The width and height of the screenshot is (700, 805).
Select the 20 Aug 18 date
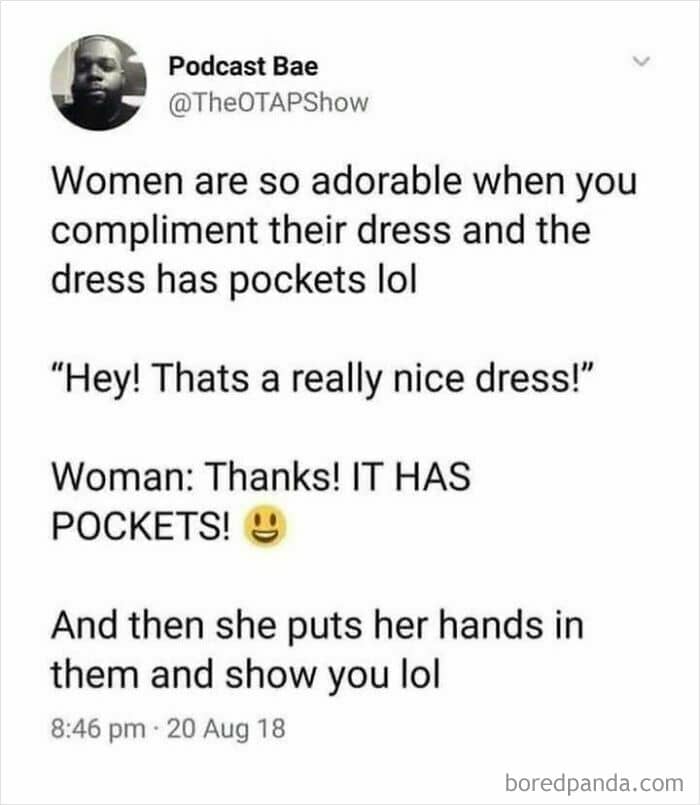point(226,728)
